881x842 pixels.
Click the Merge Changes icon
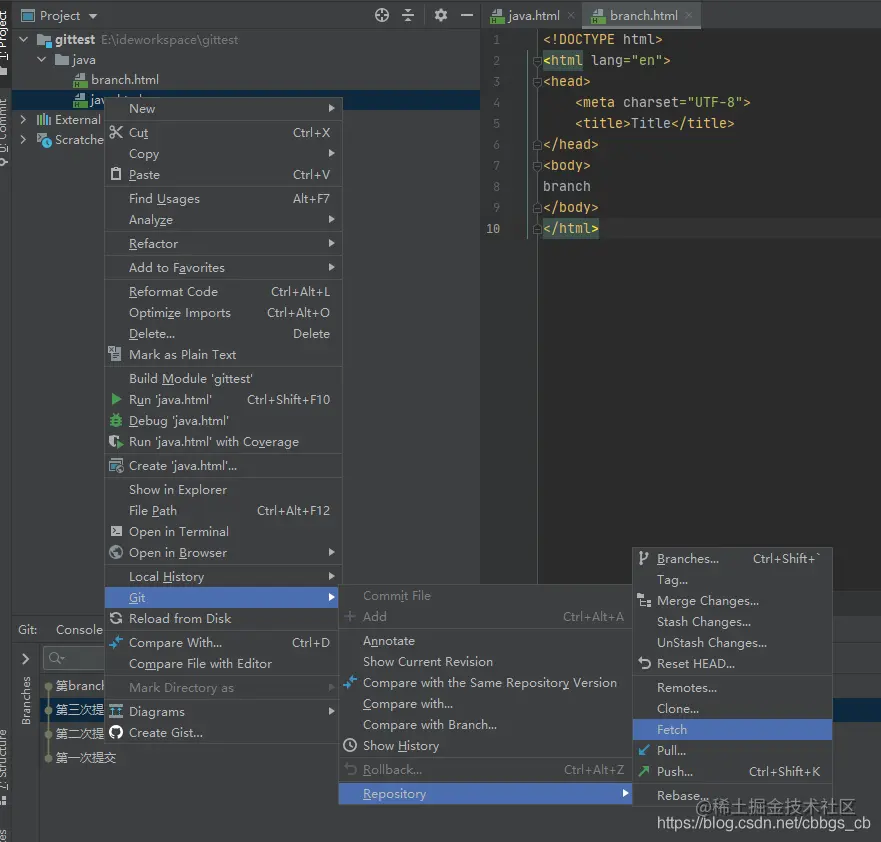pos(644,600)
